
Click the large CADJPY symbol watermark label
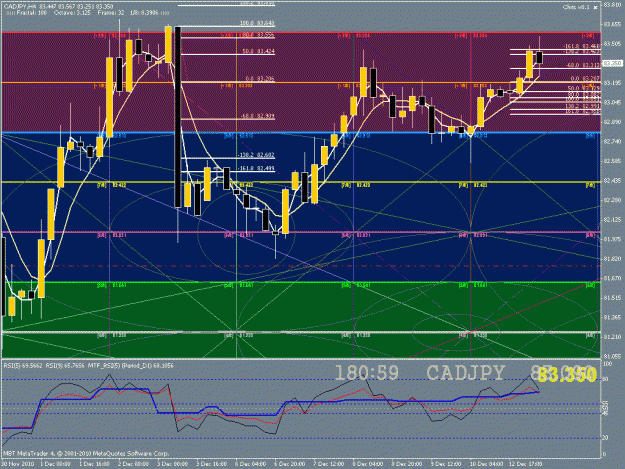point(465,373)
